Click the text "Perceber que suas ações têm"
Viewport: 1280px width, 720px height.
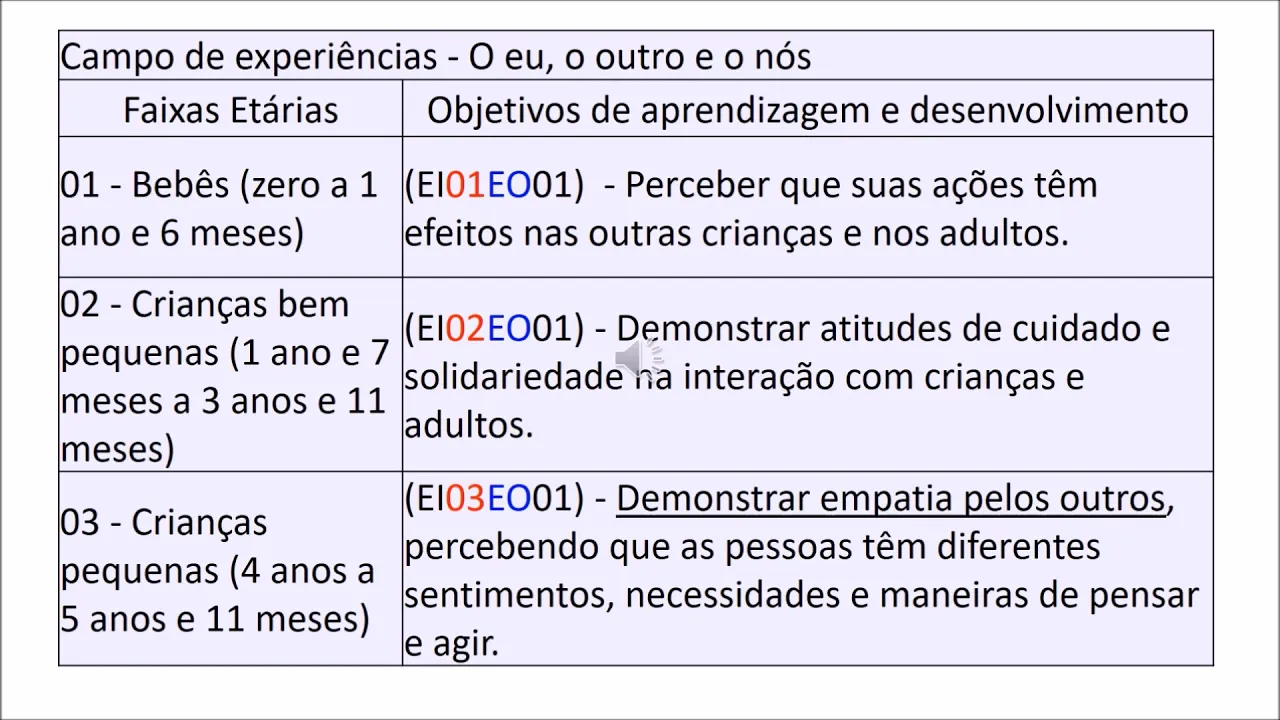(860, 185)
